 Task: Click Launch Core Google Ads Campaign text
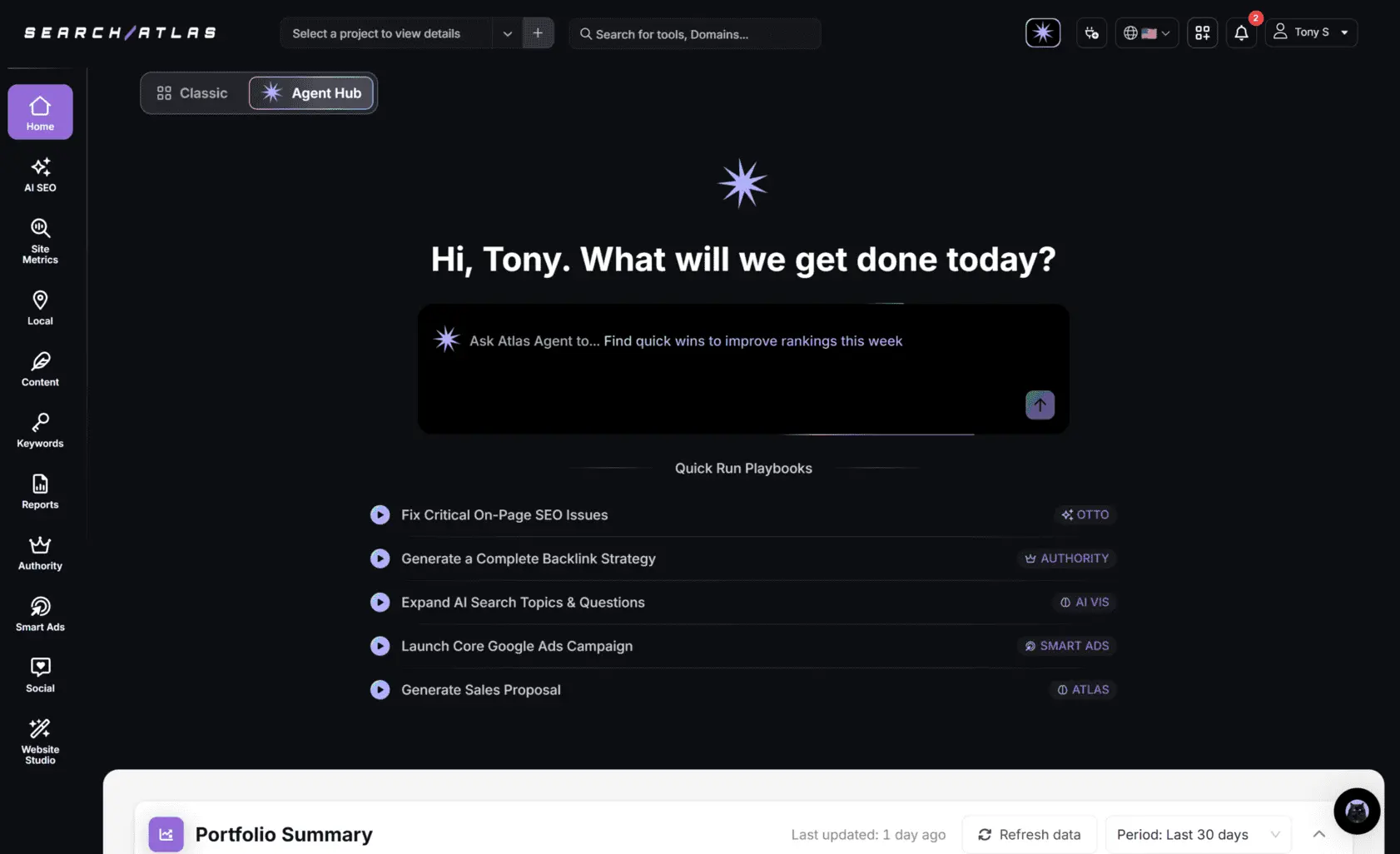(517, 646)
